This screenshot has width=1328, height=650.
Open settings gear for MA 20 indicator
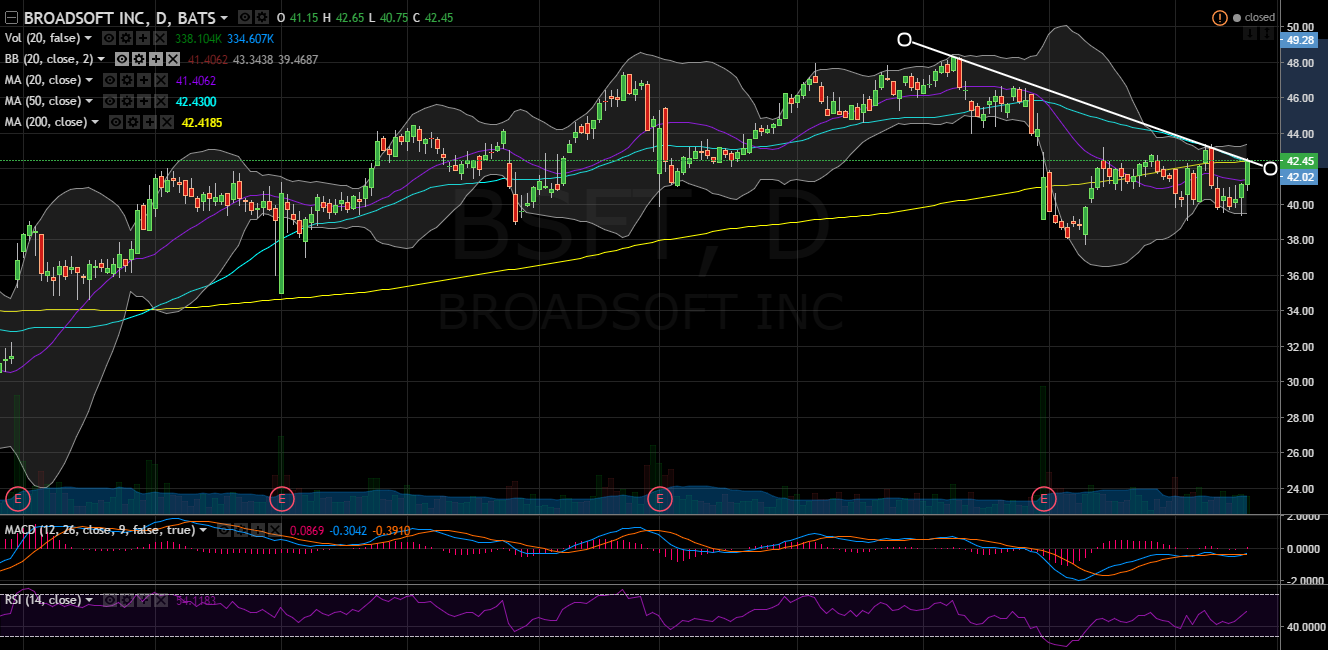[126, 80]
